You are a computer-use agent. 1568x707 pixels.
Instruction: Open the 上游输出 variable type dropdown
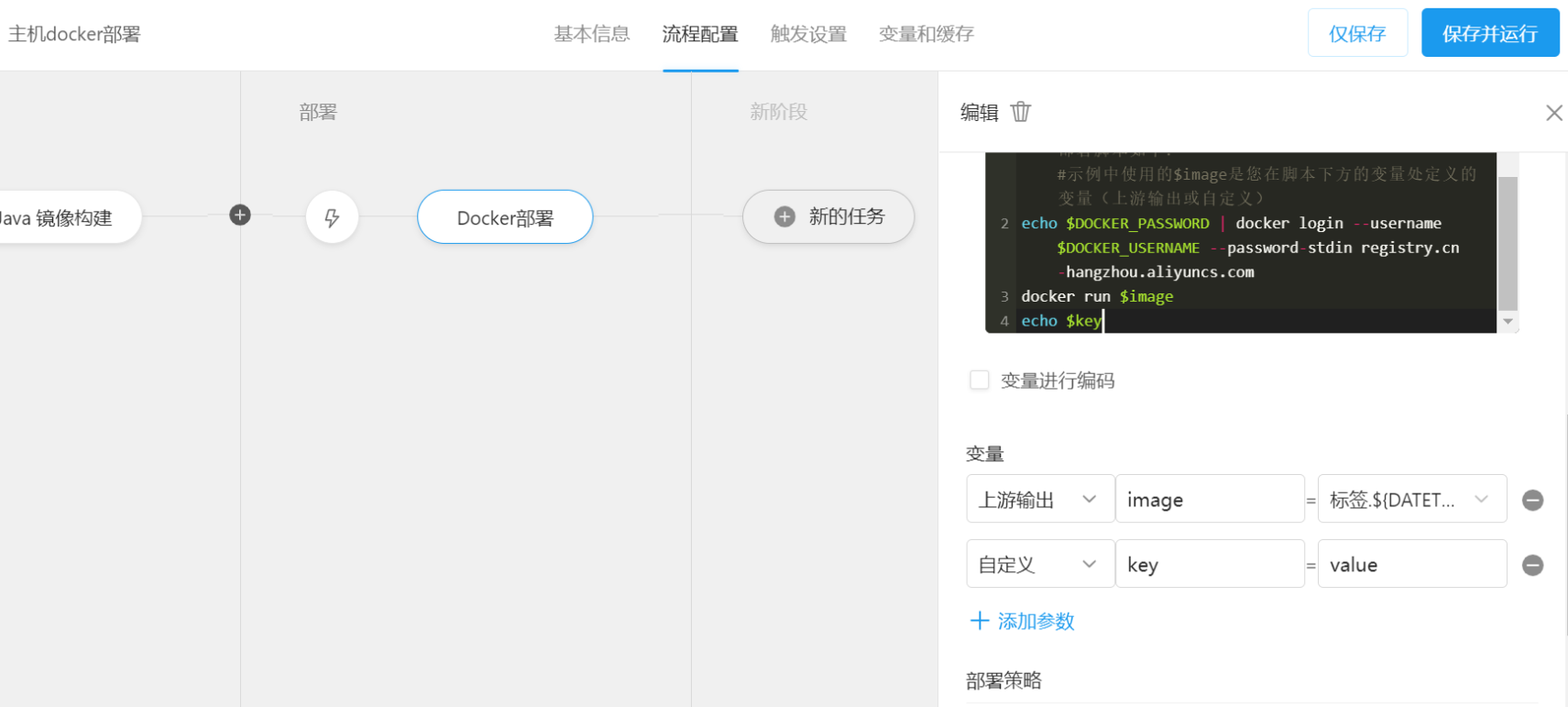point(1040,499)
